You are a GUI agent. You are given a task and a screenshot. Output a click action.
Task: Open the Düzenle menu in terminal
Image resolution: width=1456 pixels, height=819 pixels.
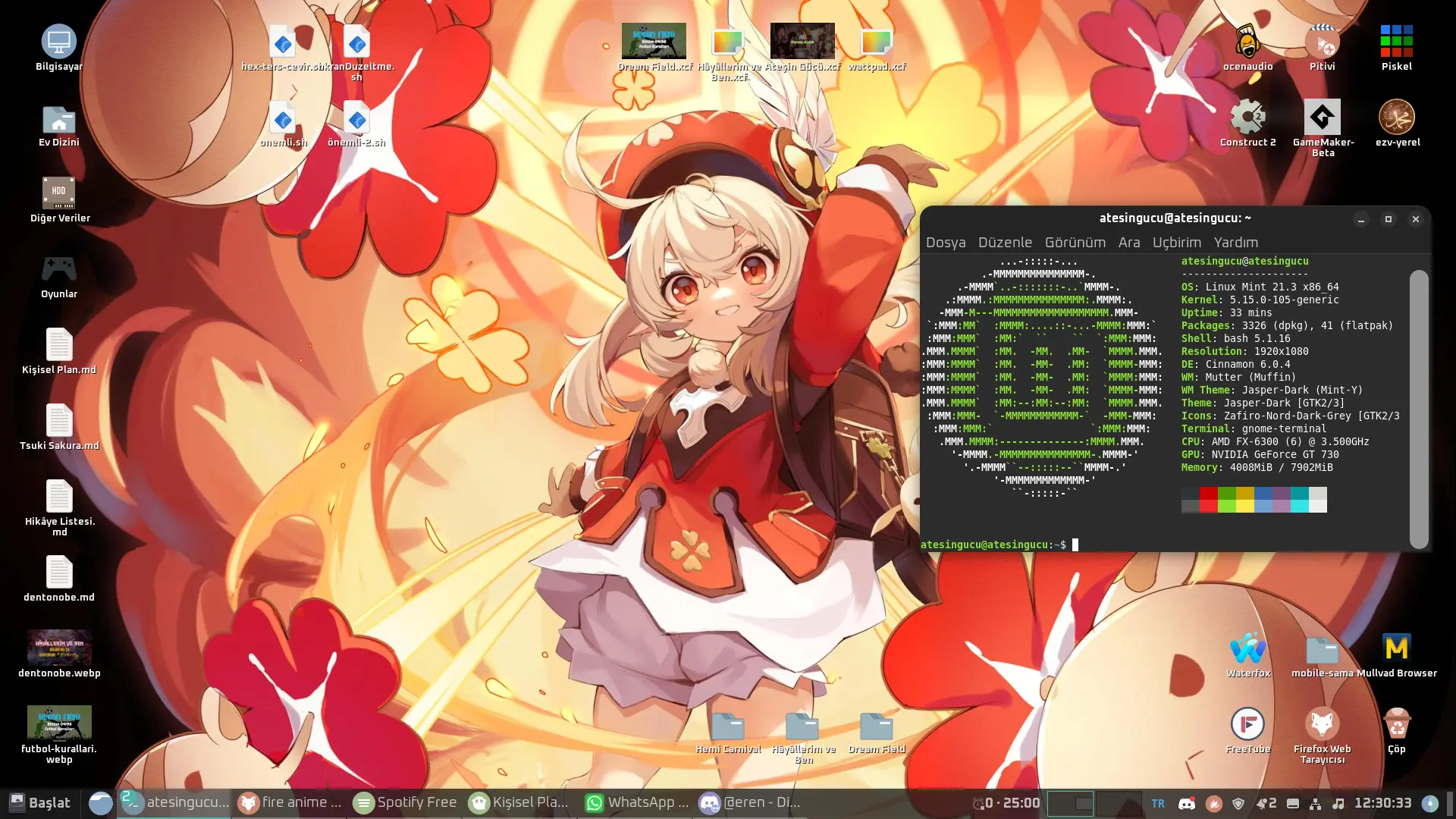click(1005, 243)
